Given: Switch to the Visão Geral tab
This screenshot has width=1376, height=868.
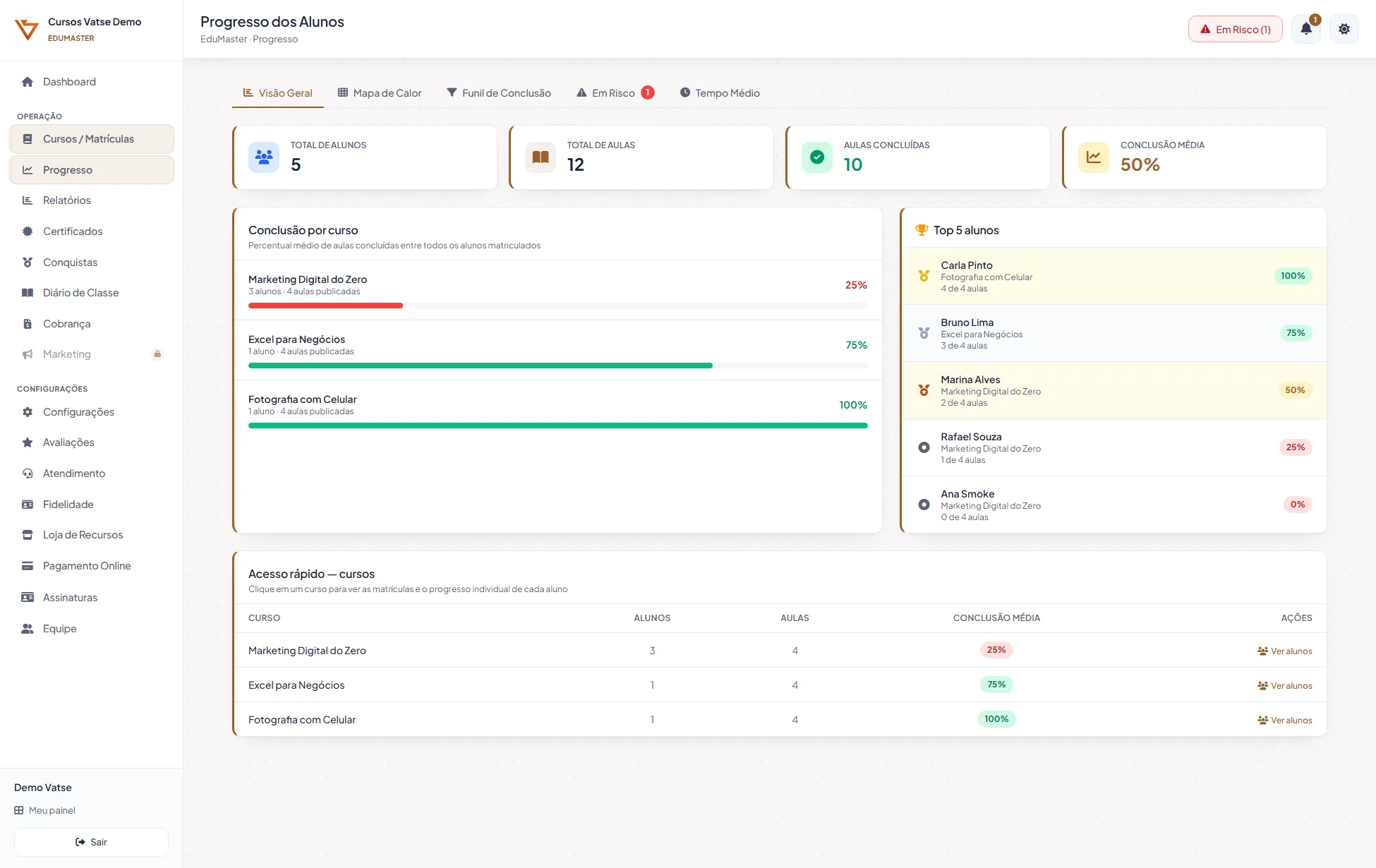Looking at the screenshot, I should point(278,93).
